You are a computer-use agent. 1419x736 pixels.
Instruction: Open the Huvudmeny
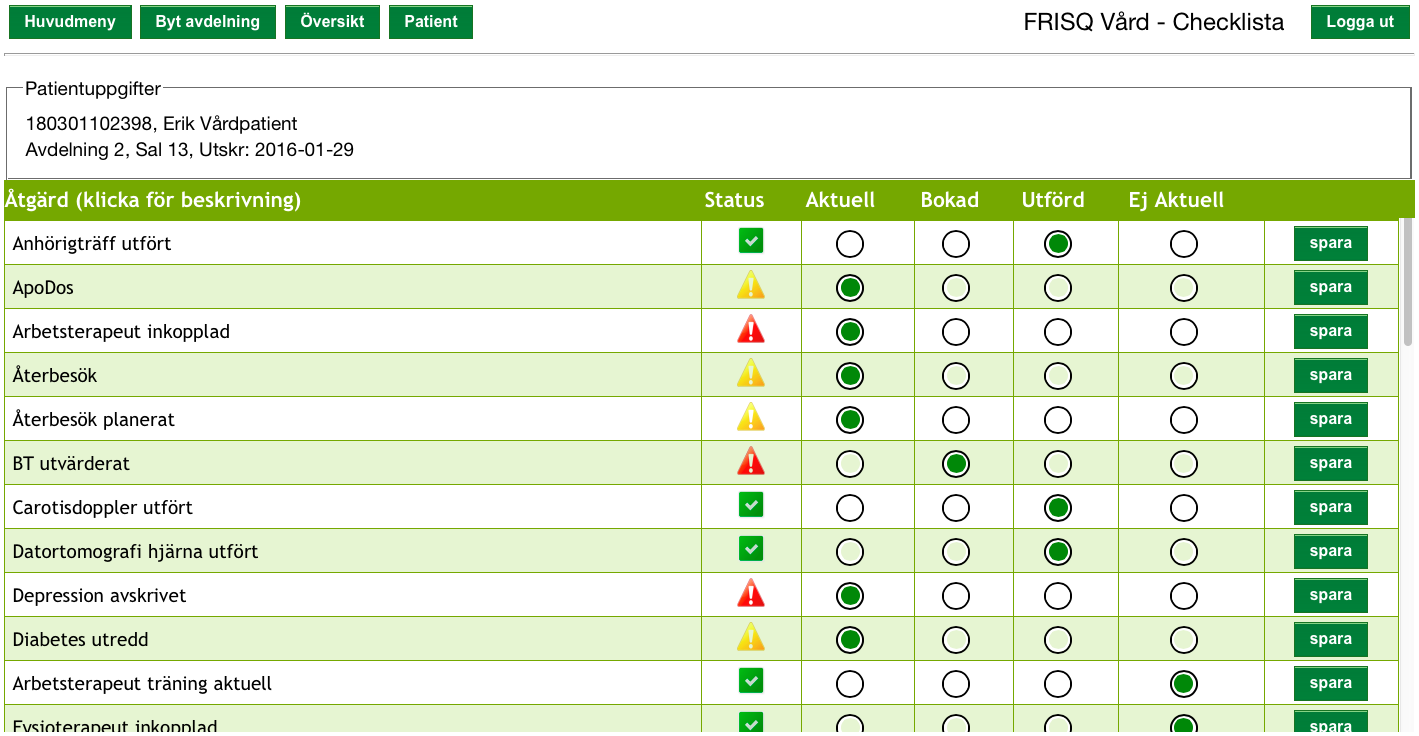pyautogui.click(x=70, y=22)
